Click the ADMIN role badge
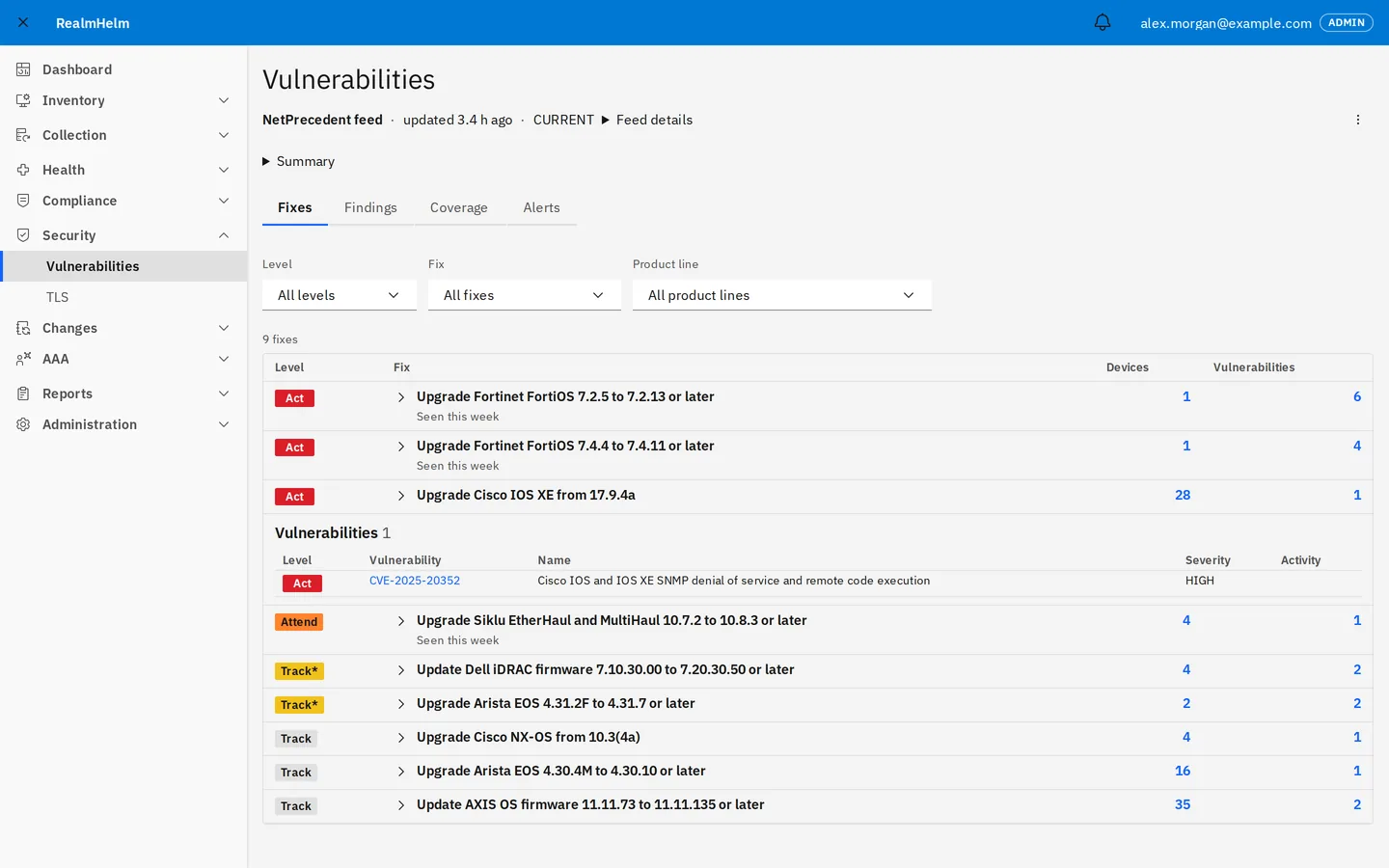Screen dimensions: 1389x868 click(x=1346, y=22)
